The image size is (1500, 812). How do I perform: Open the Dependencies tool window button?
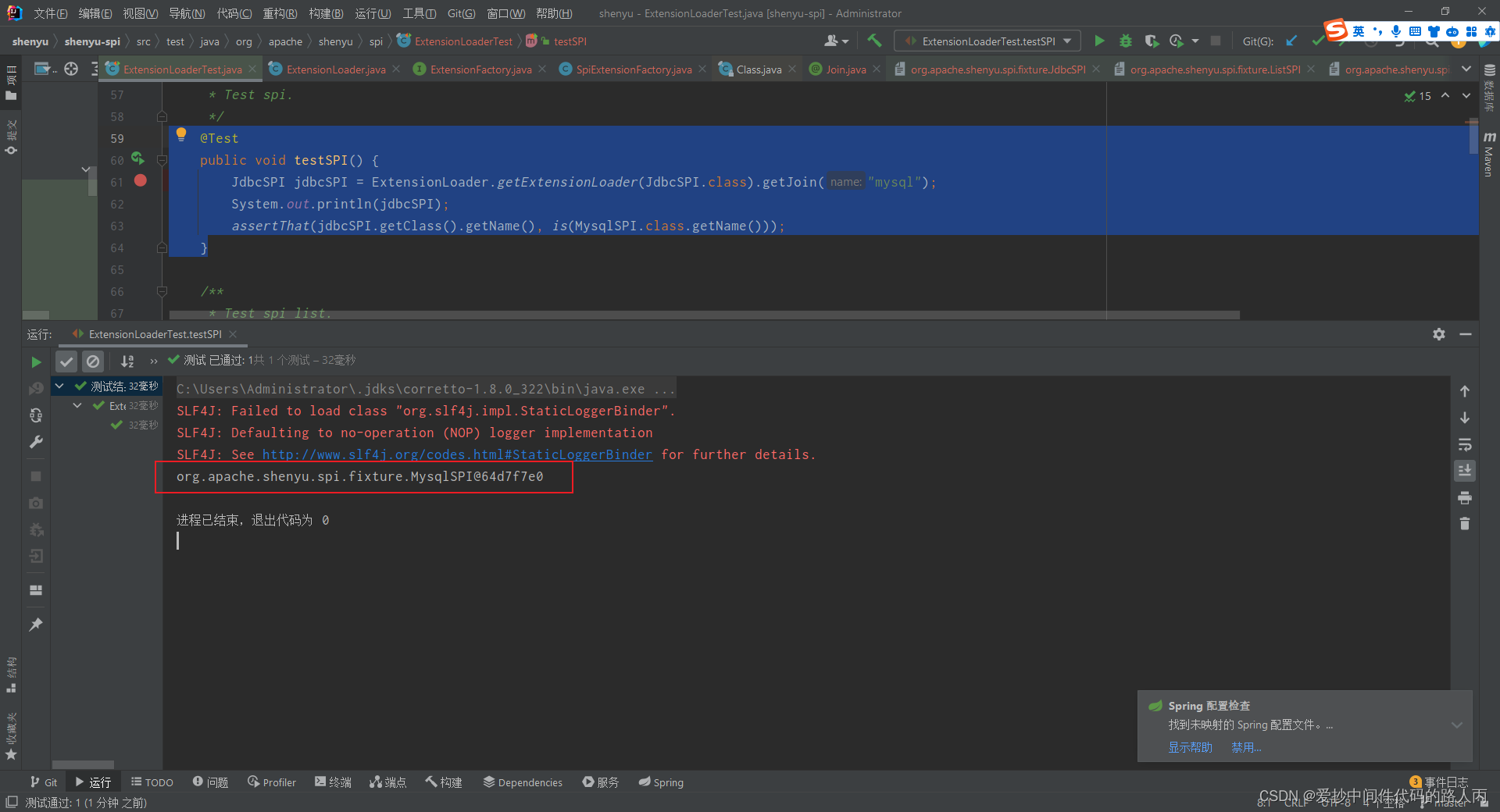523,782
